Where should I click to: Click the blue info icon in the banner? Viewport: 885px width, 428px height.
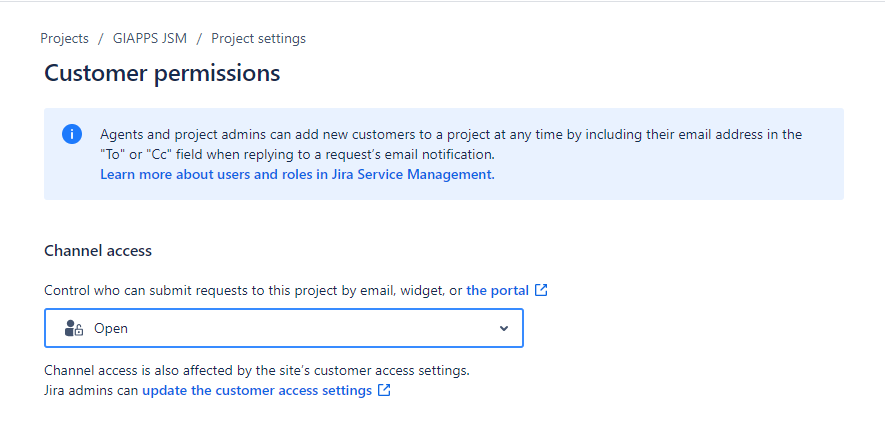click(x=72, y=134)
